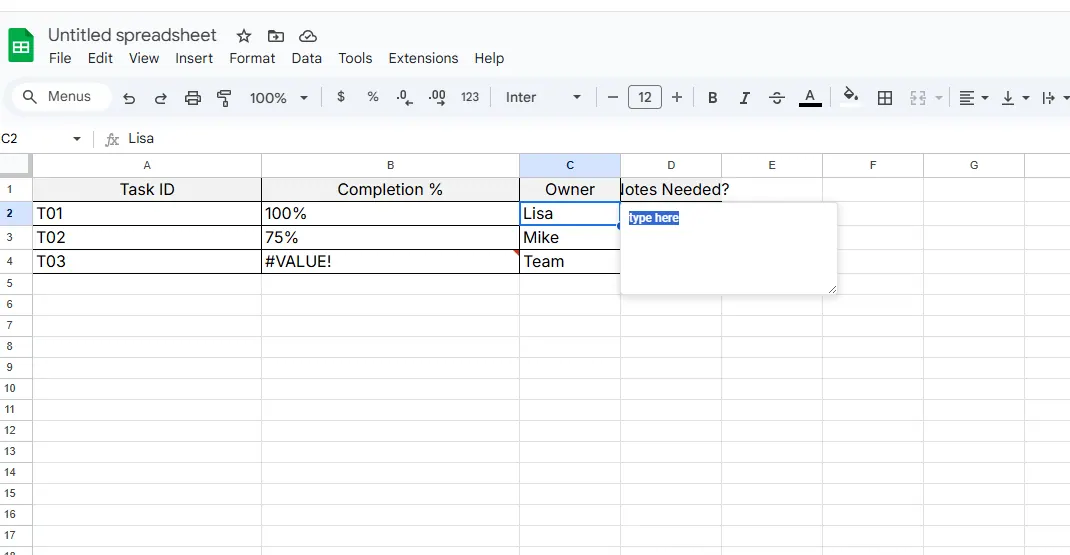Open the borders grid icon
Screen dimensions: 1070x555
point(884,98)
